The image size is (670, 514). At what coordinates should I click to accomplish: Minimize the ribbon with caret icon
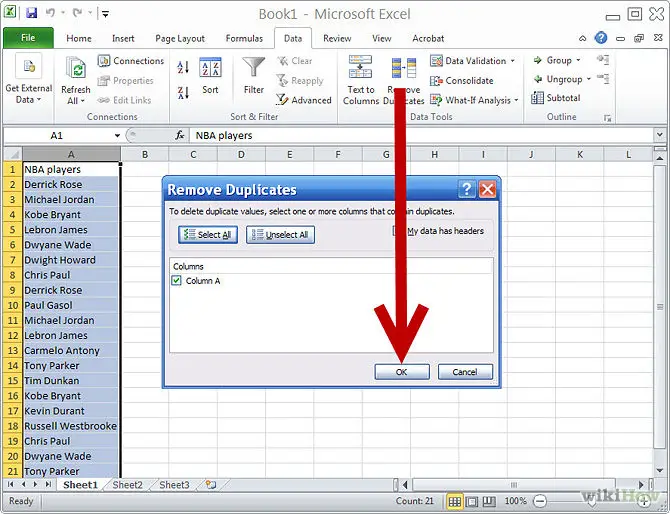582,38
